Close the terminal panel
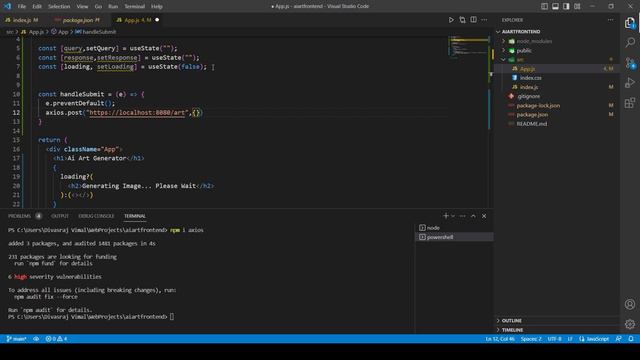640x360 pixels. click(x=484, y=216)
